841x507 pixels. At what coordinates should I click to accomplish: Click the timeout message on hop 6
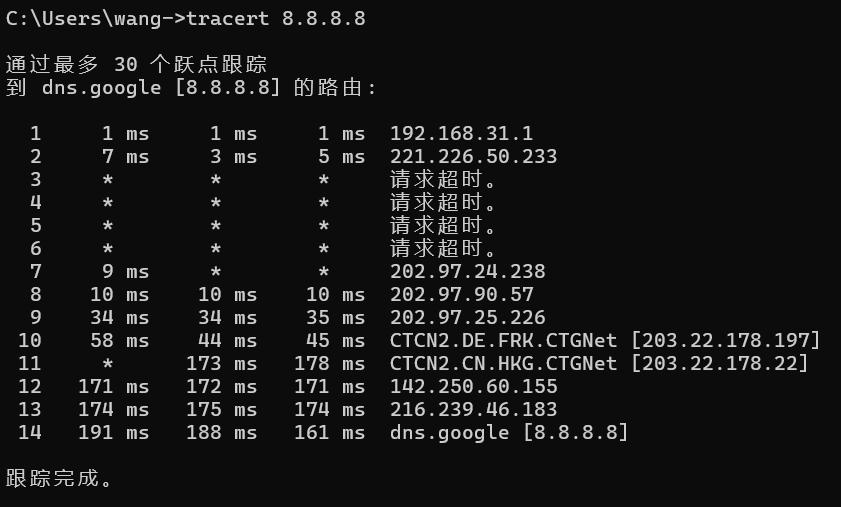pyautogui.click(x=443, y=248)
